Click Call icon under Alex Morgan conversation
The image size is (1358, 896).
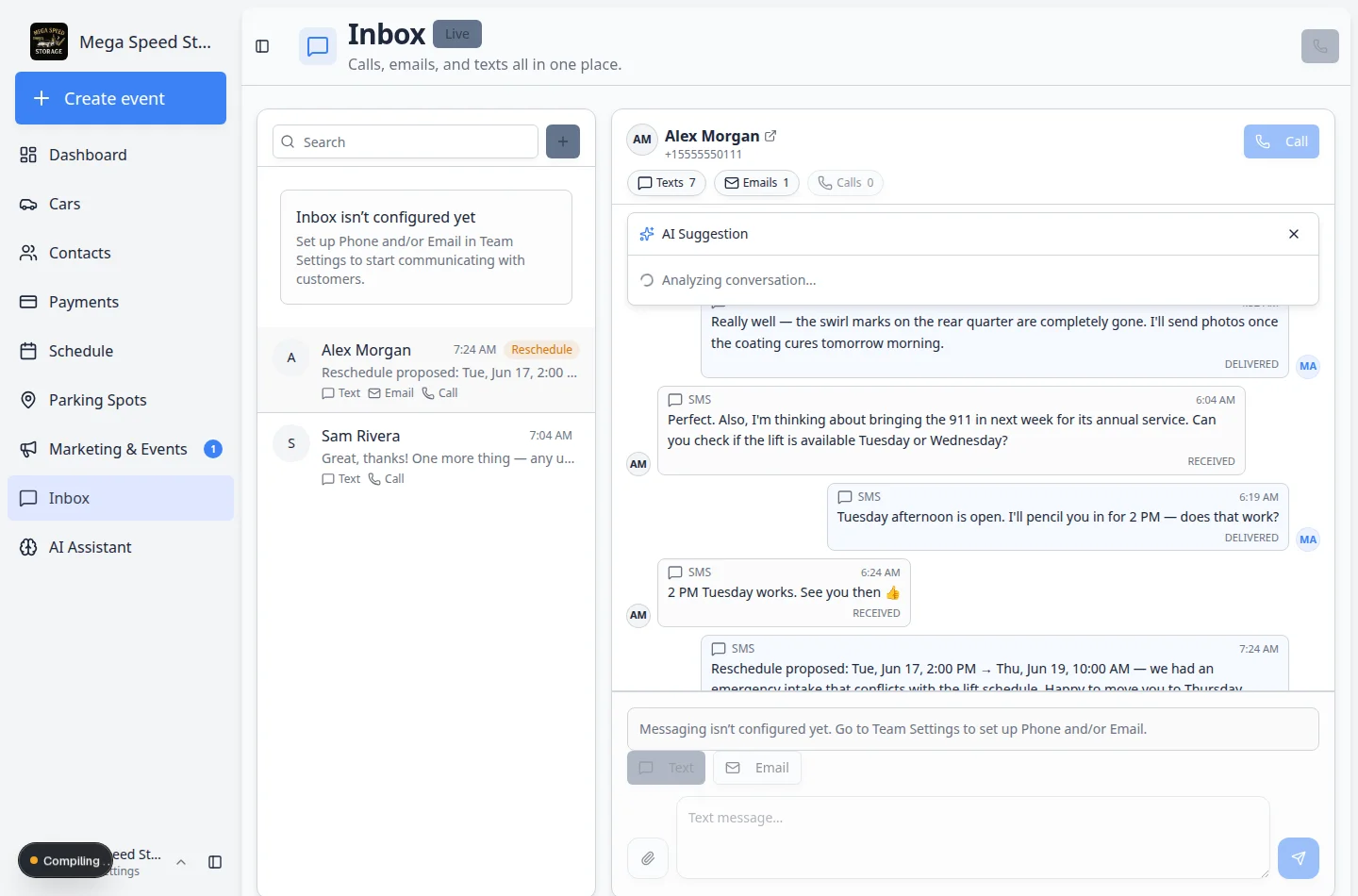(x=428, y=393)
